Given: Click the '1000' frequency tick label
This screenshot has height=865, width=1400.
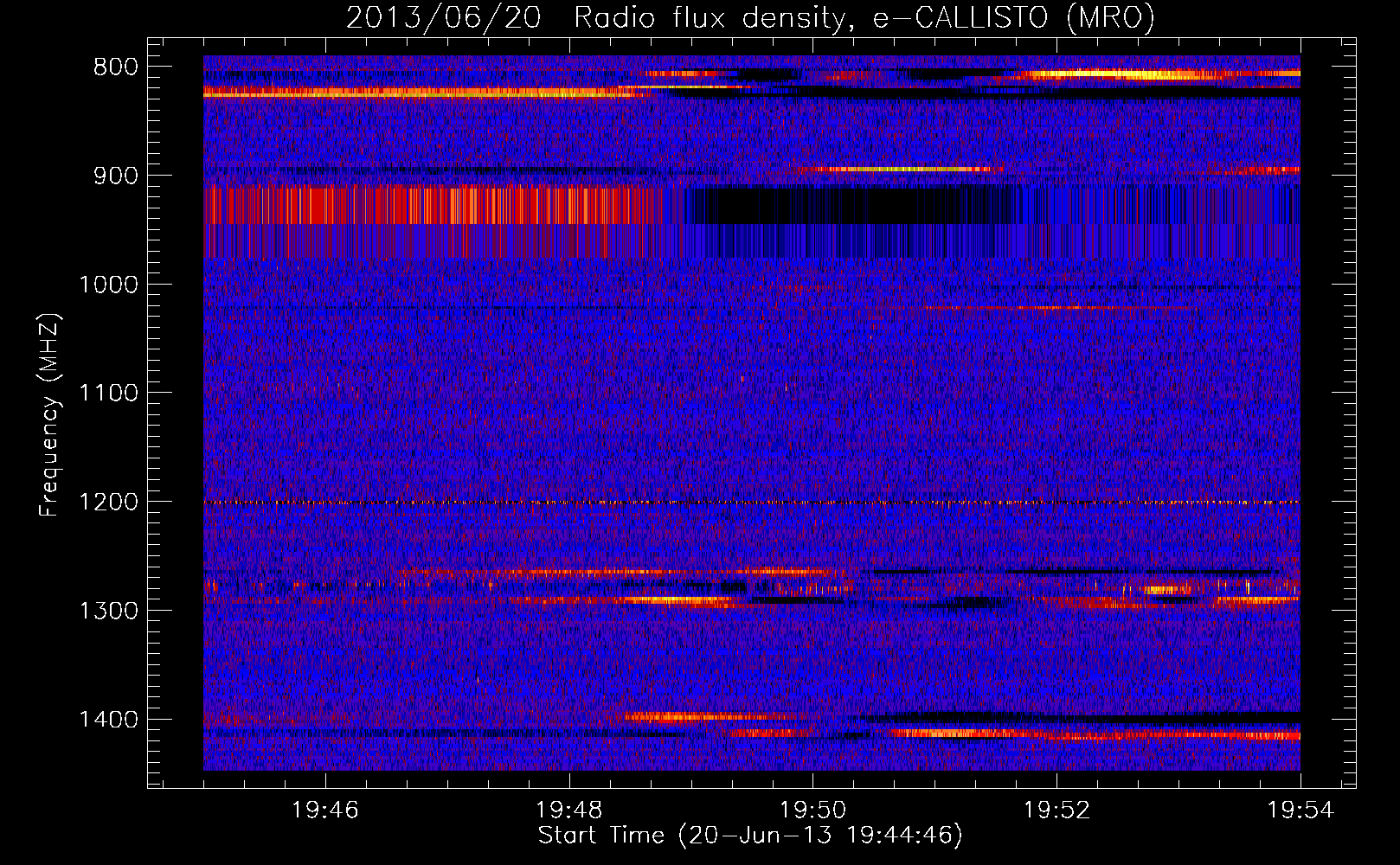Looking at the screenshot, I should 108,285.
